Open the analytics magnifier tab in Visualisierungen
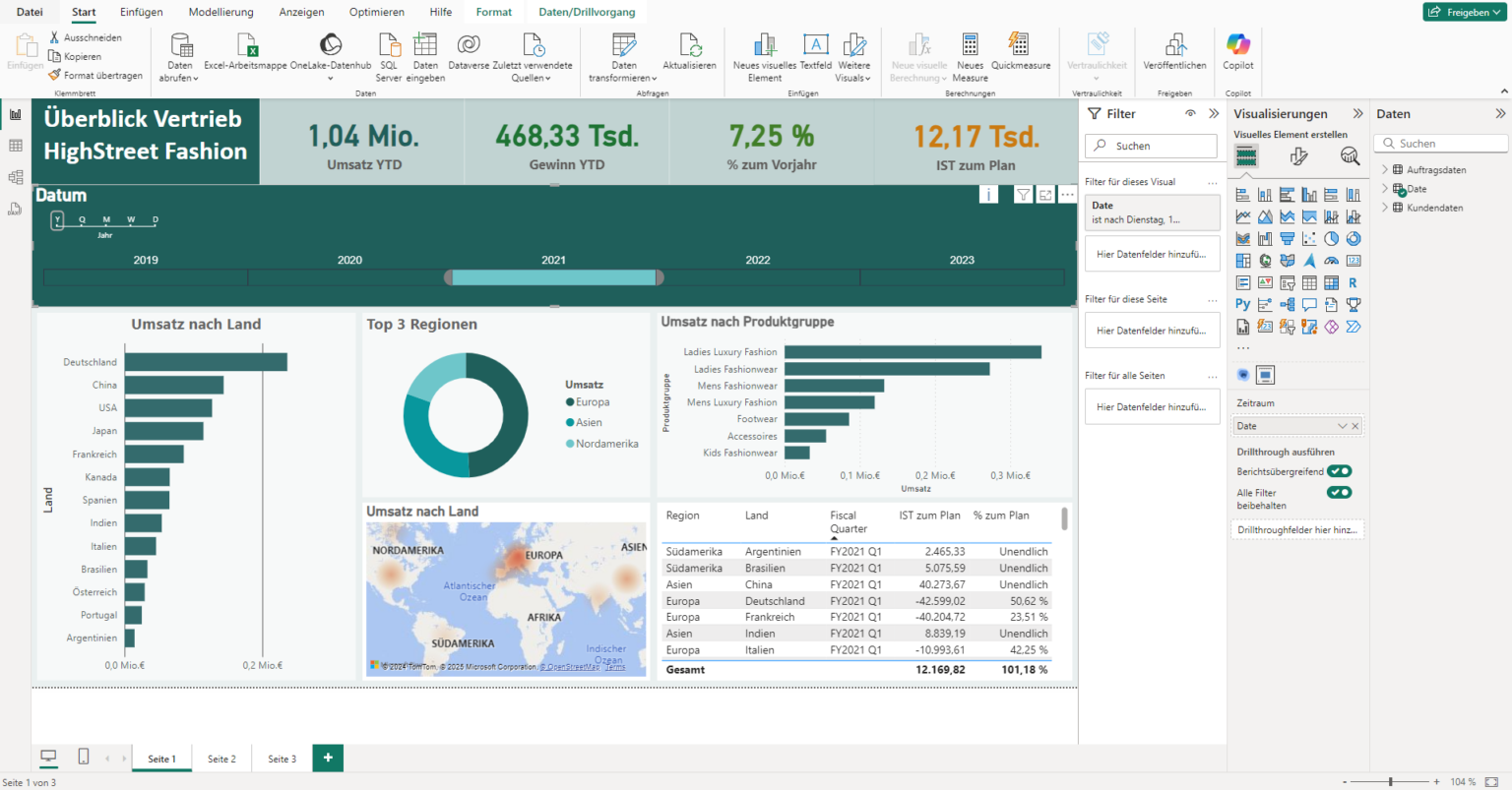The width and height of the screenshot is (1512, 790). tap(1350, 156)
